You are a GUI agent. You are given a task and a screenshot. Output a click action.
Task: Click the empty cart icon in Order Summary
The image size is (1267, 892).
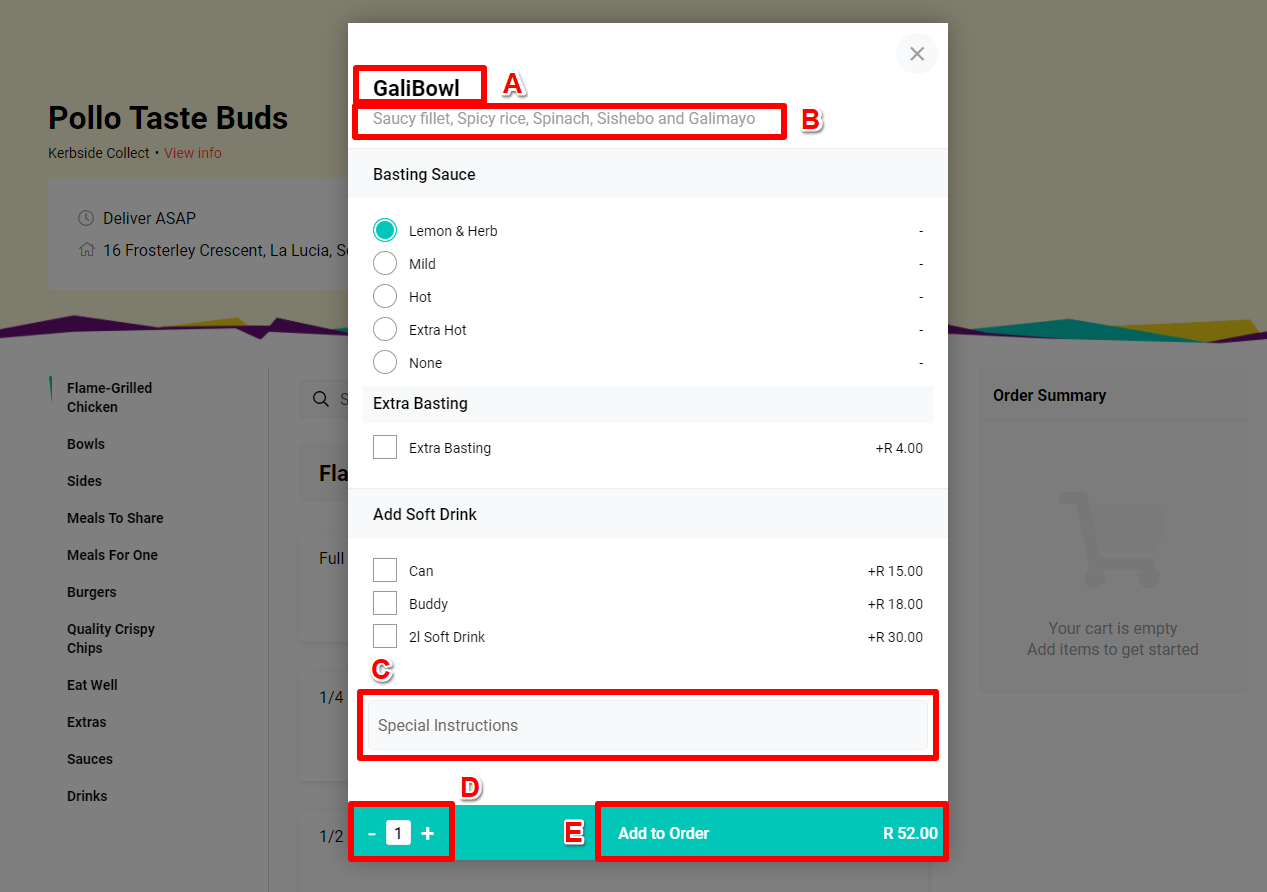[x=1113, y=539]
